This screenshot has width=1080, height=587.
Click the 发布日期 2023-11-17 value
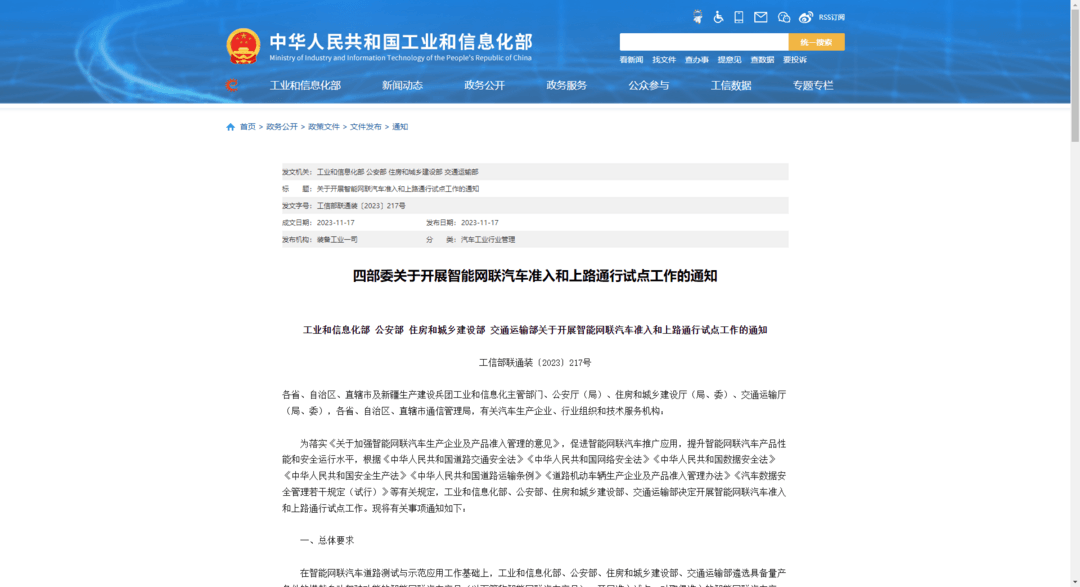pos(479,223)
